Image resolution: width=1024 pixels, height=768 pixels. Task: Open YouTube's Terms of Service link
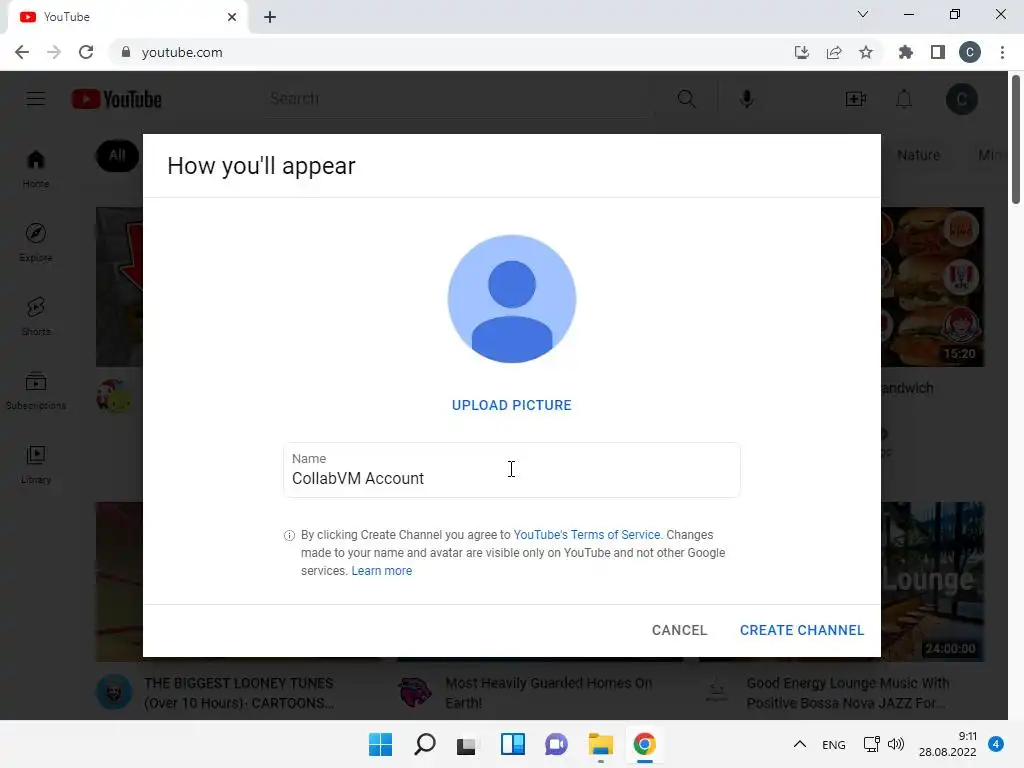pyautogui.click(x=587, y=534)
